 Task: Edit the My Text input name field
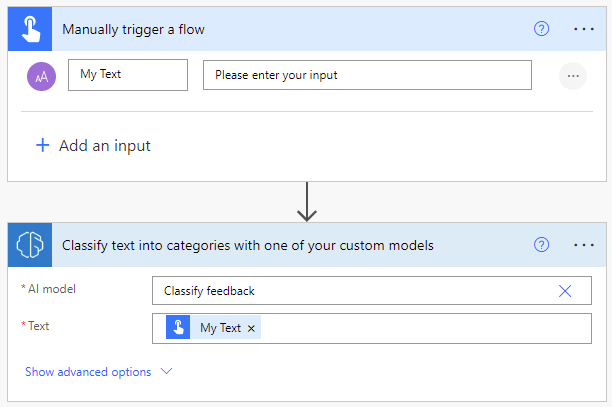(x=127, y=75)
